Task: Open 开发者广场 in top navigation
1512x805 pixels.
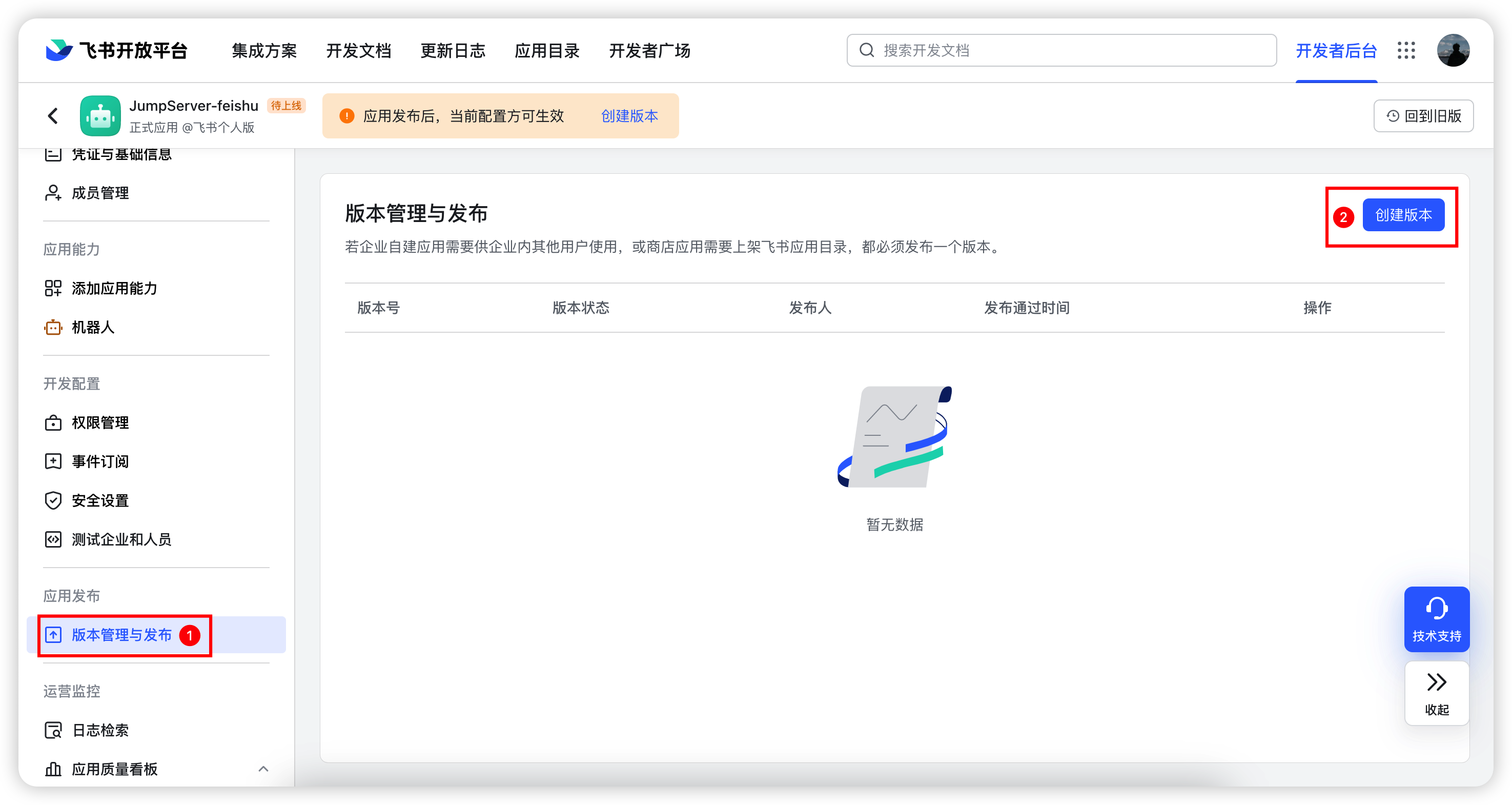Action: coord(650,50)
